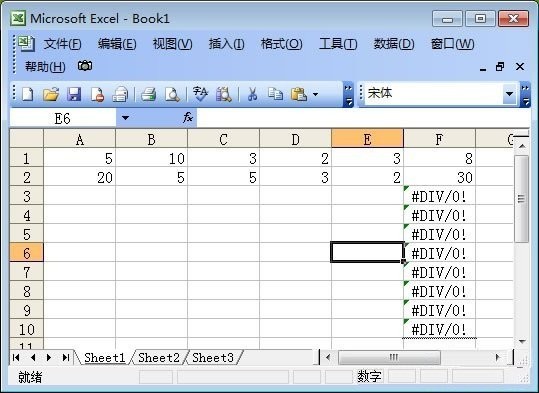Go to the next sheet tab arrow
This screenshot has width=539, height=393.
tap(49, 358)
